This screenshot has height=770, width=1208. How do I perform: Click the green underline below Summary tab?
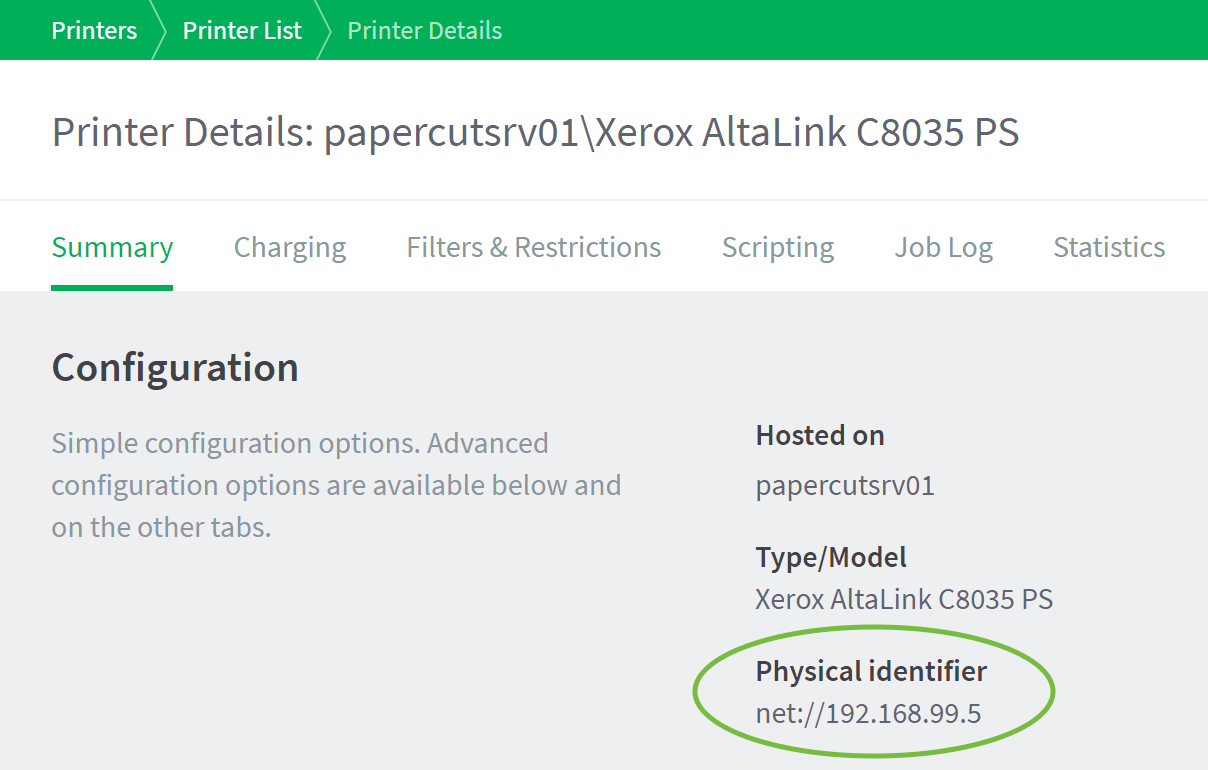[x=112, y=289]
